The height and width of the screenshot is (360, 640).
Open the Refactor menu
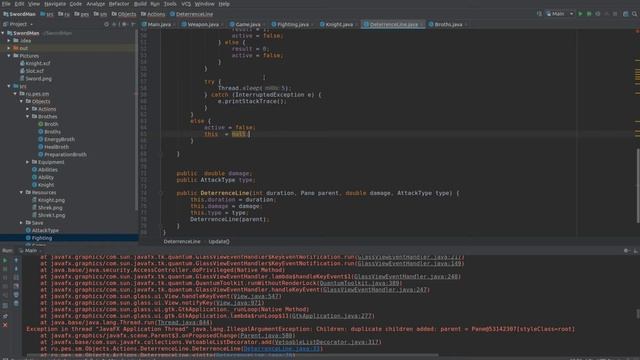click(119, 4)
